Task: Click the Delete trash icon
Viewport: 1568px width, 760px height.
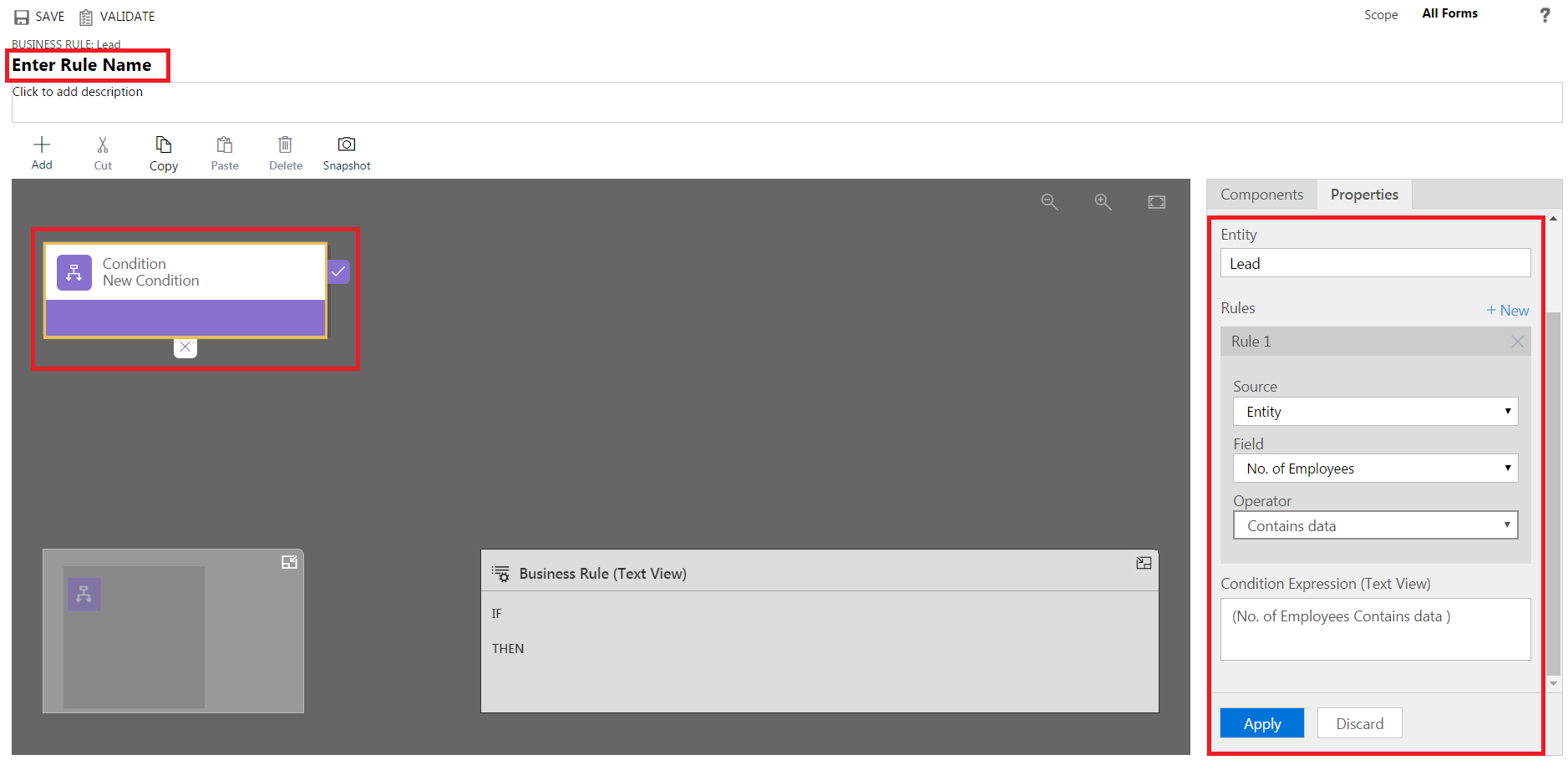Action: click(286, 145)
